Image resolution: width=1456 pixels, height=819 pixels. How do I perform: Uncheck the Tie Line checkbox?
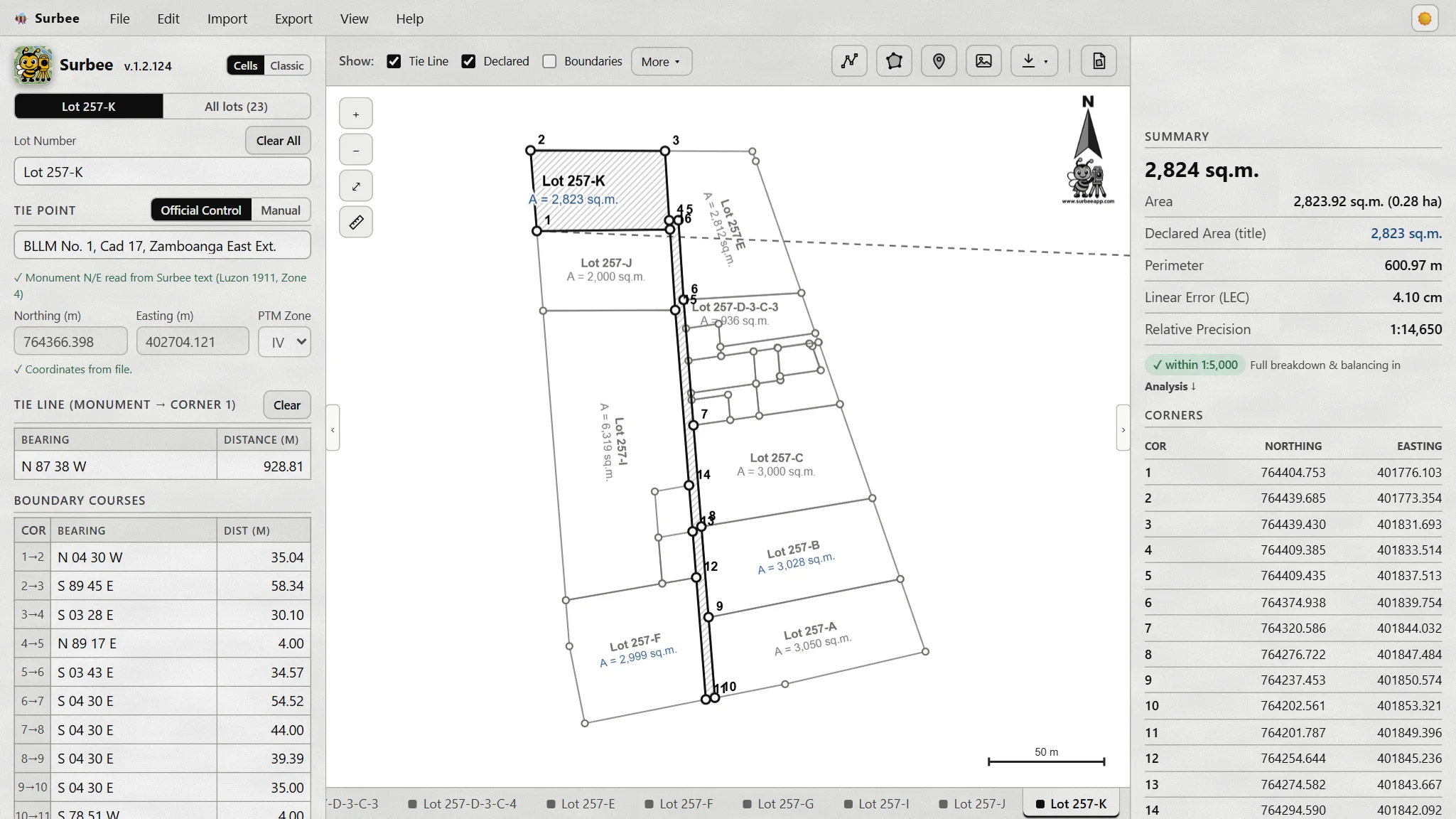click(394, 61)
